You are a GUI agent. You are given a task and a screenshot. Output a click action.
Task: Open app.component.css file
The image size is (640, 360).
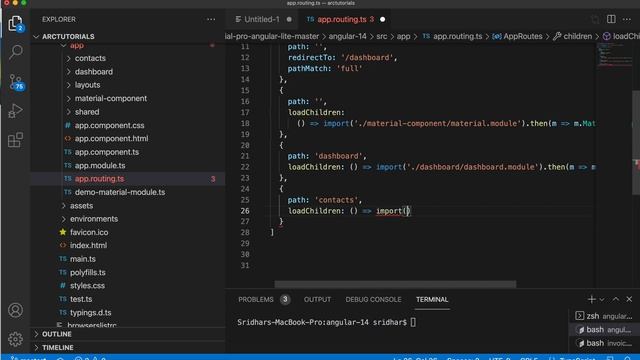point(109,125)
